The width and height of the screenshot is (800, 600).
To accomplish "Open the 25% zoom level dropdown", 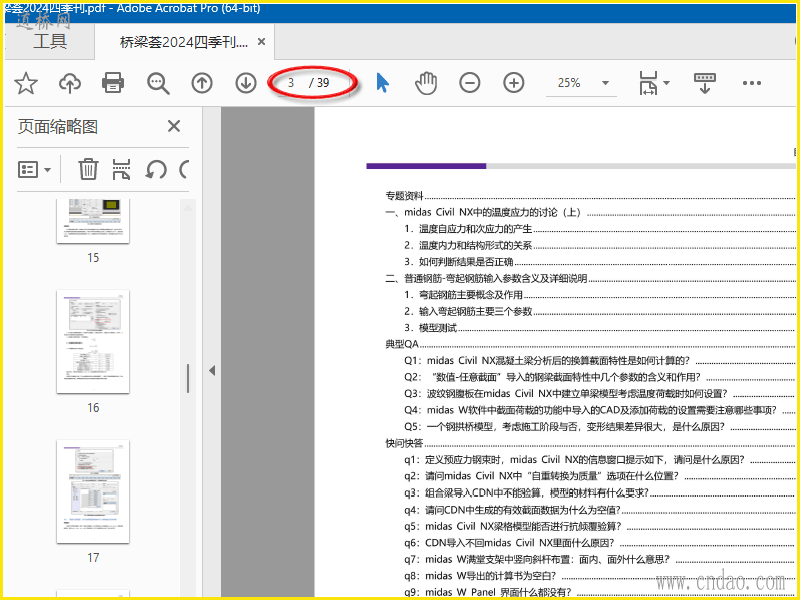I will [605, 83].
